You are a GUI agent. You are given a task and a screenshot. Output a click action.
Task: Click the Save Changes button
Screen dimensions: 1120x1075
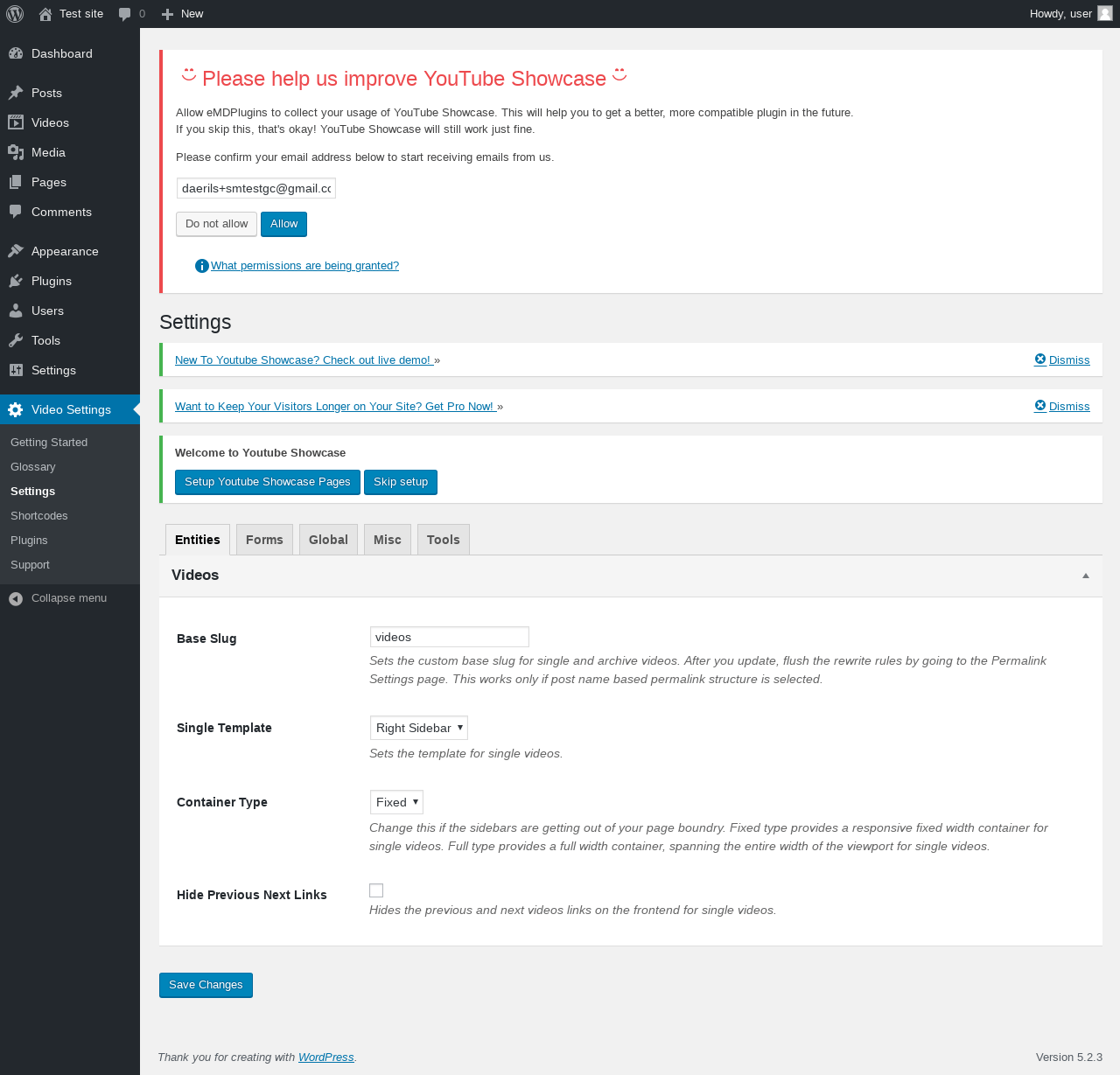click(206, 985)
